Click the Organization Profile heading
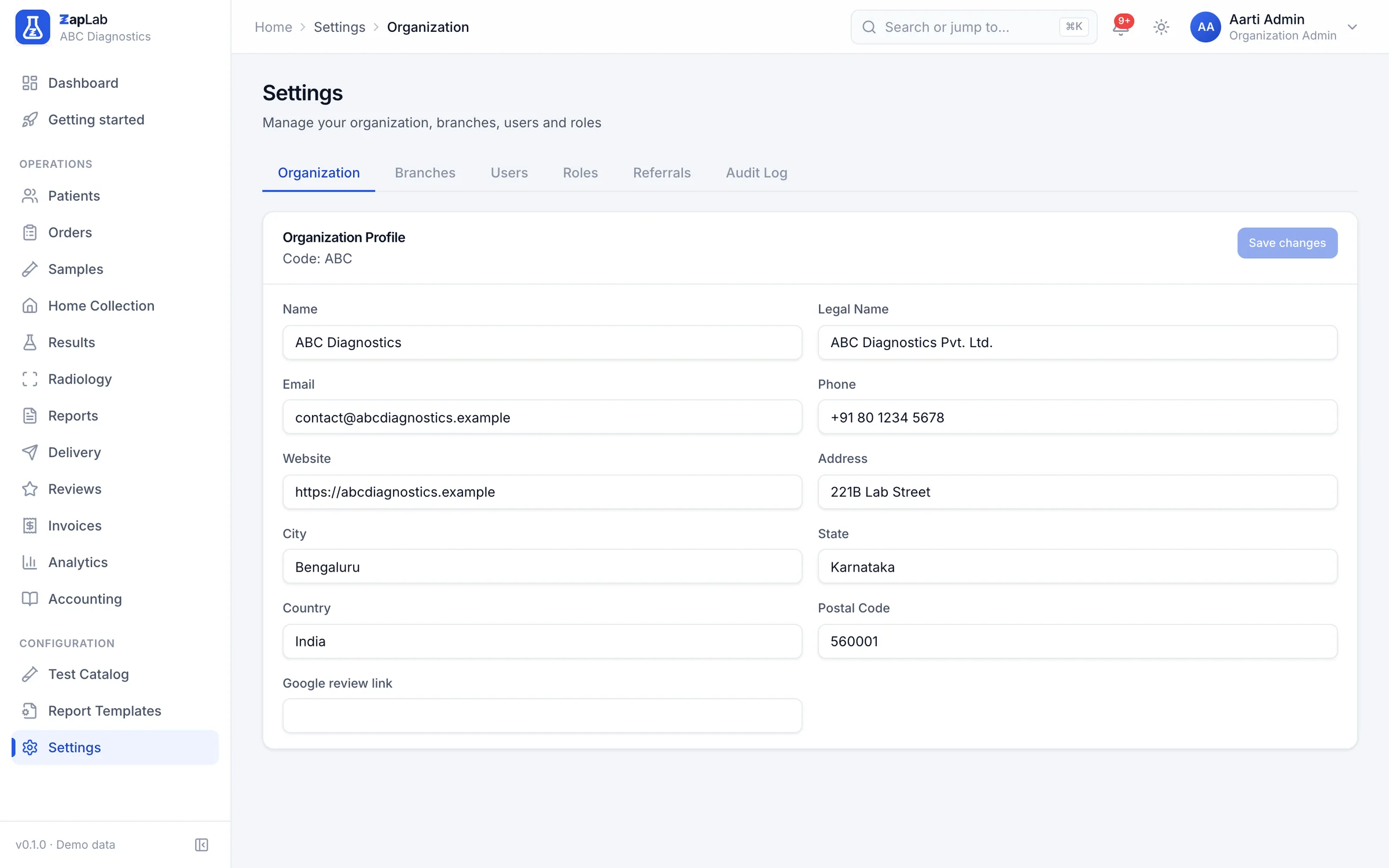This screenshot has width=1389, height=868. pyautogui.click(x=344, y=237)
